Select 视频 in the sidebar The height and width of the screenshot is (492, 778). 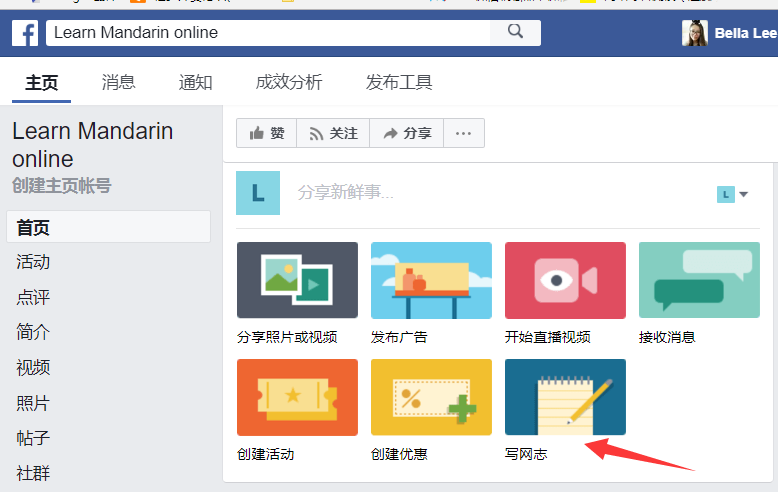click(x=33, y=368)
